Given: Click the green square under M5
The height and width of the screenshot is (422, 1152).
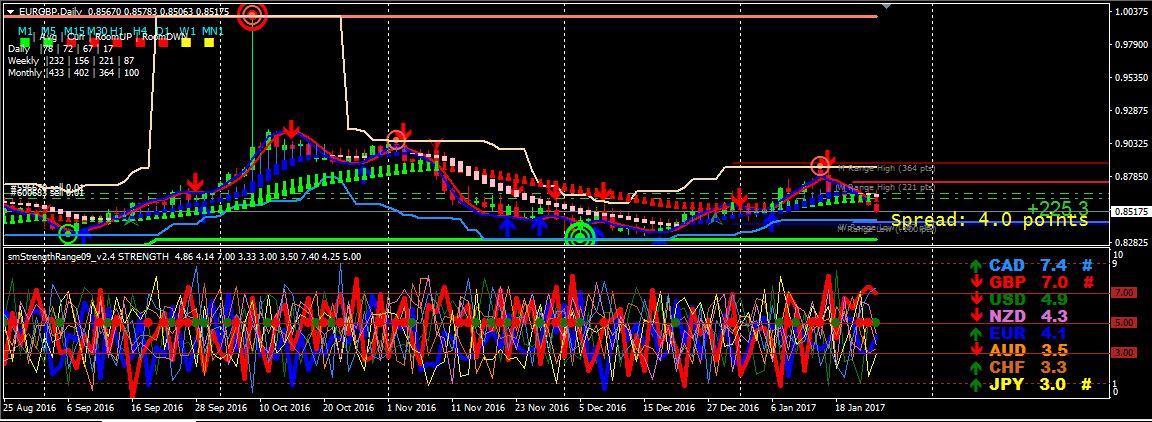Looking at the screenshot, I should [x=48, y=43].
